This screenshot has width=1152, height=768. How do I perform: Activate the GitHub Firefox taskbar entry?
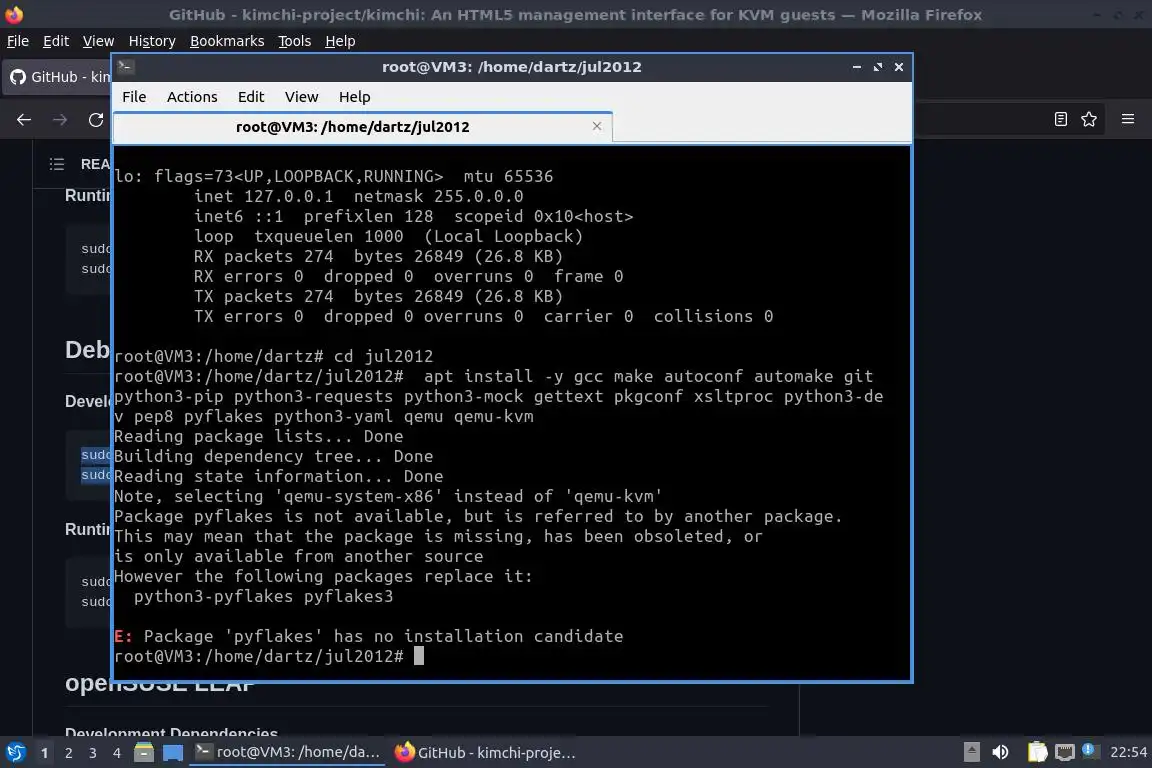pos(485,752)
